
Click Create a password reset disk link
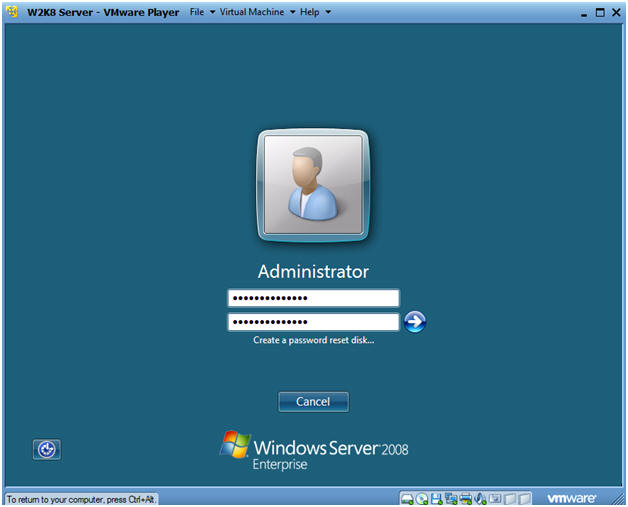[x=314, y=340]
